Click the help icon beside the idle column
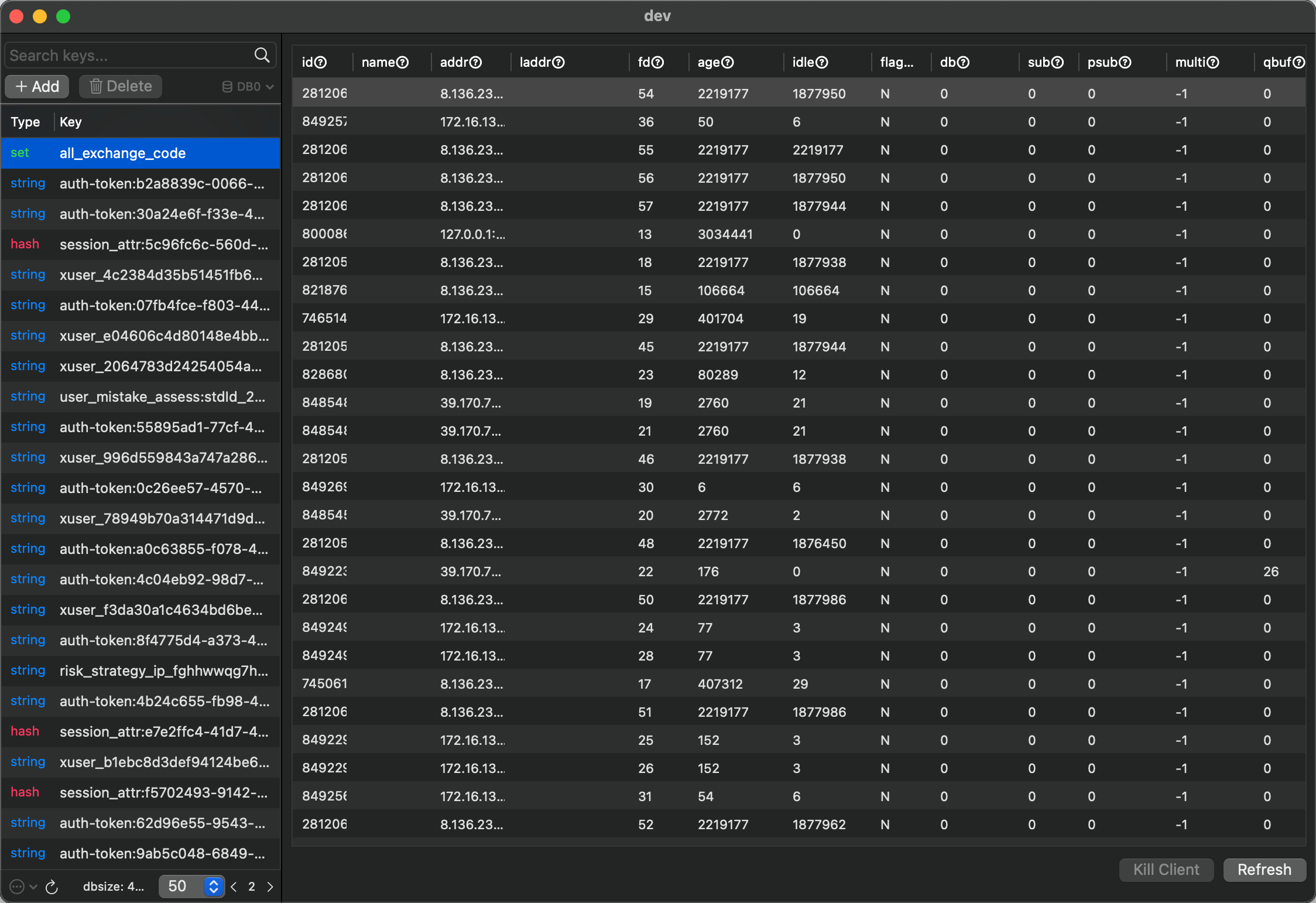This screenshot has width=1316, height=903. 822,62
